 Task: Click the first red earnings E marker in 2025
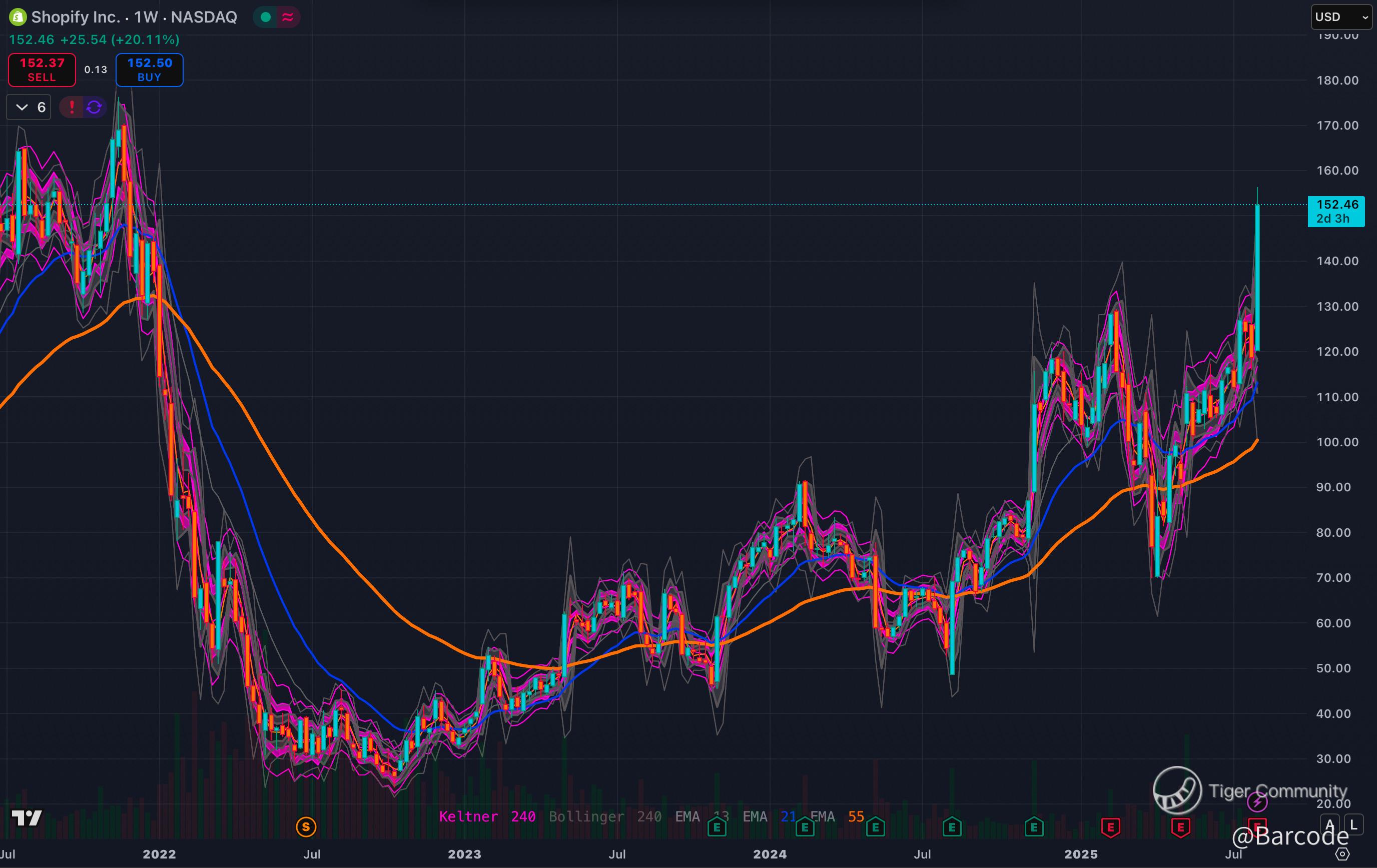[x=1110, y=827]
